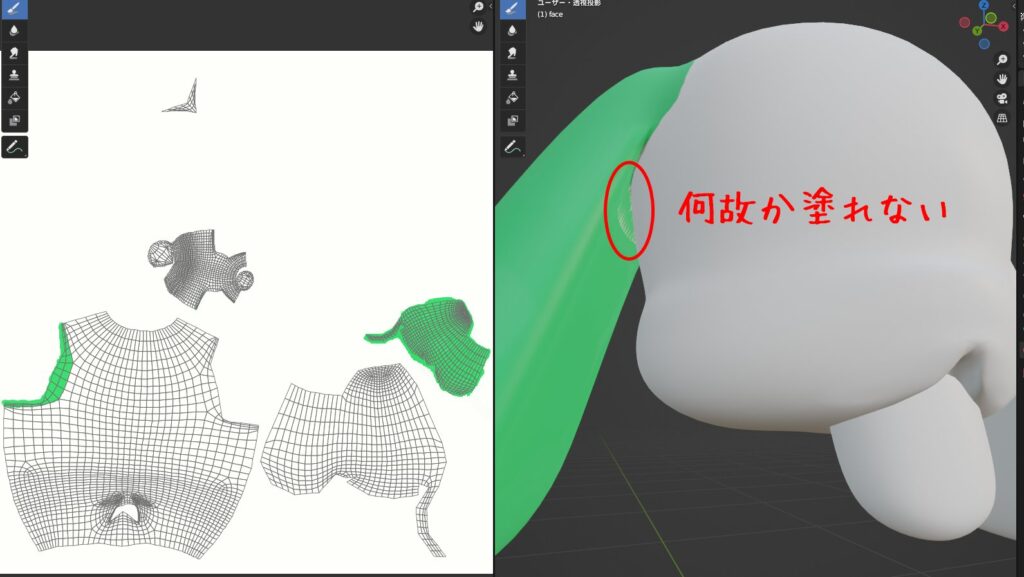This screenshot has height=577, width=1024.
Task: Activate the Mask tool in the image editor toolbar
Action: [14, 120]
